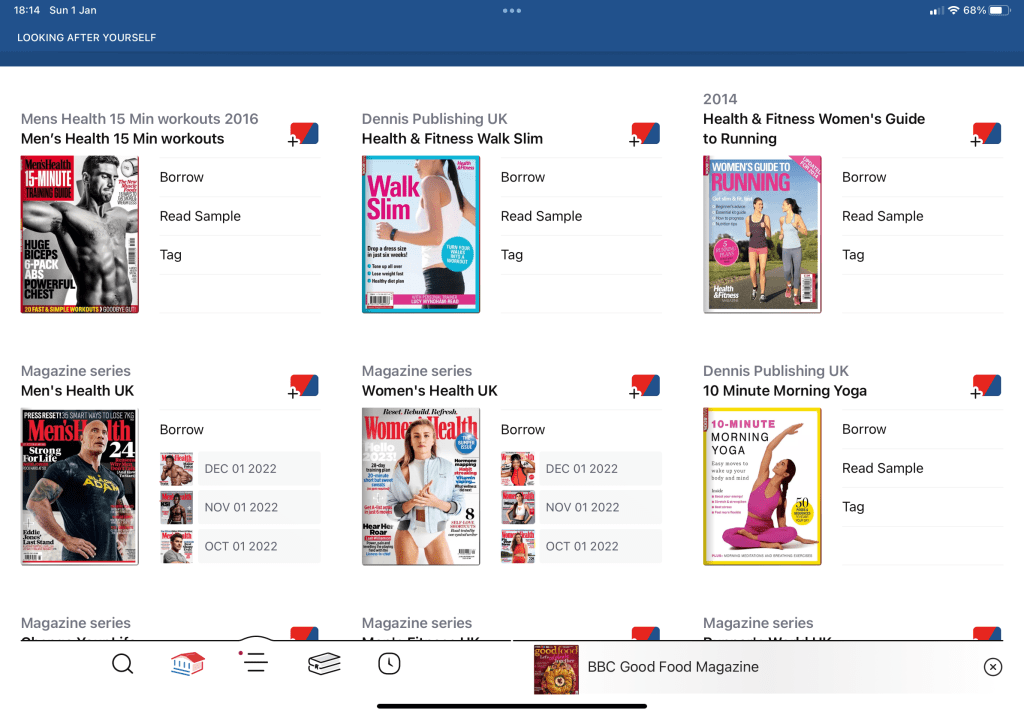Open the Shelf books icon
Screen dimensions: 1024x715
pyautogui.click(x=324, y=664)
